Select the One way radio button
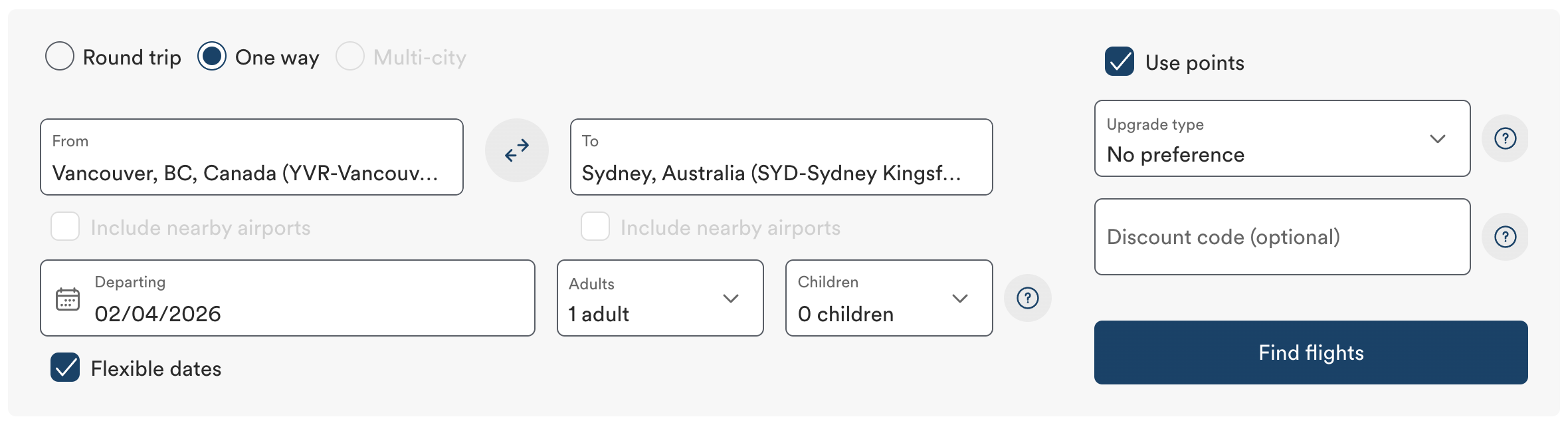This screenshot has width=1568, height=427. point(212,57)
